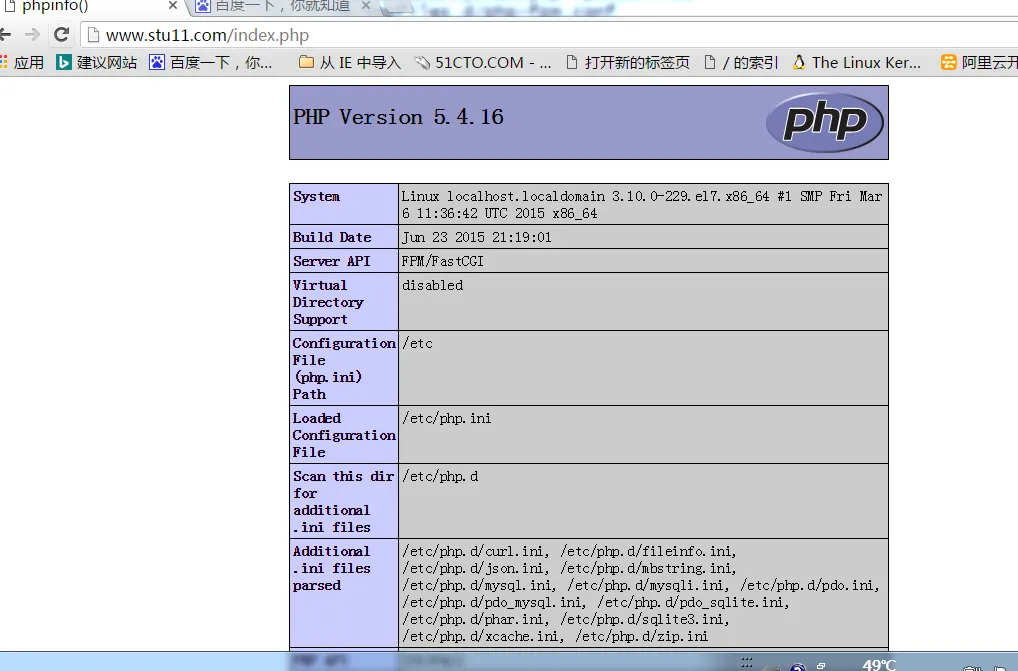Open the 百度一下 bookmark in the bookmarks bar
This screenshot has width=1018, height=671.
211,62
